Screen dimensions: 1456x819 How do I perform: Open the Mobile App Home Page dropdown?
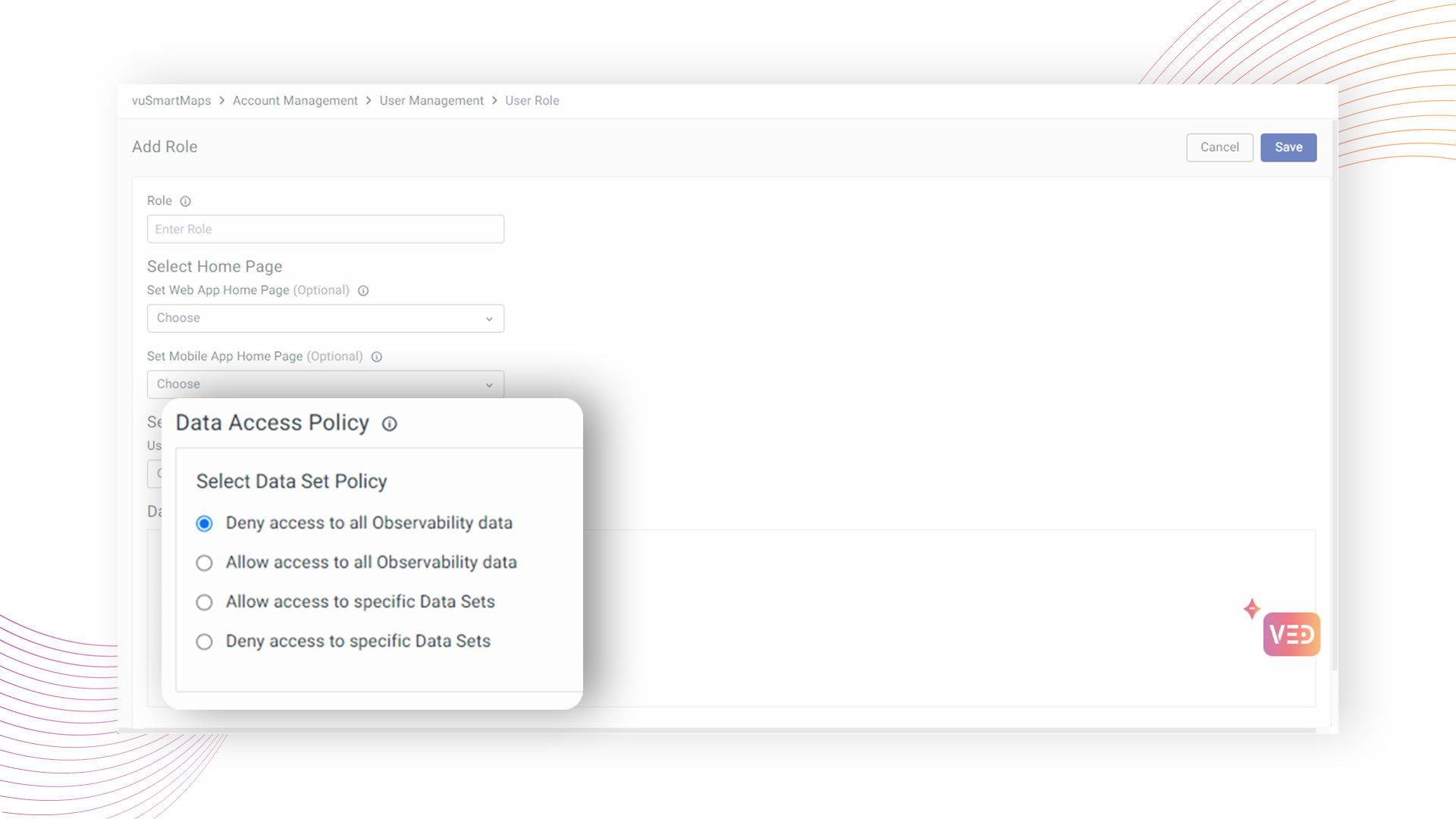pyautogui.click(x=325, y=384)
